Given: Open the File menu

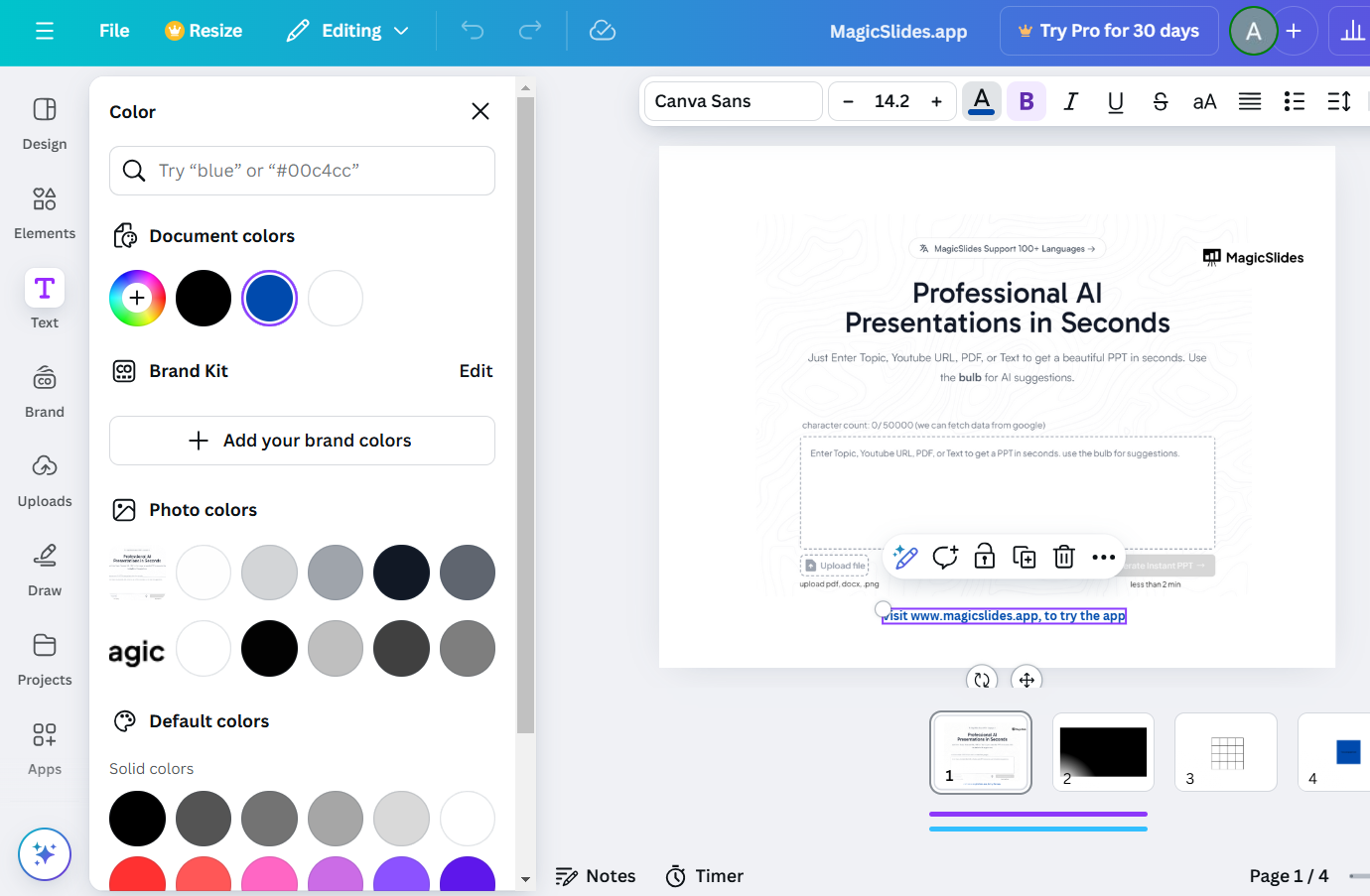Looking at the screenshot, I should [114, 31].
